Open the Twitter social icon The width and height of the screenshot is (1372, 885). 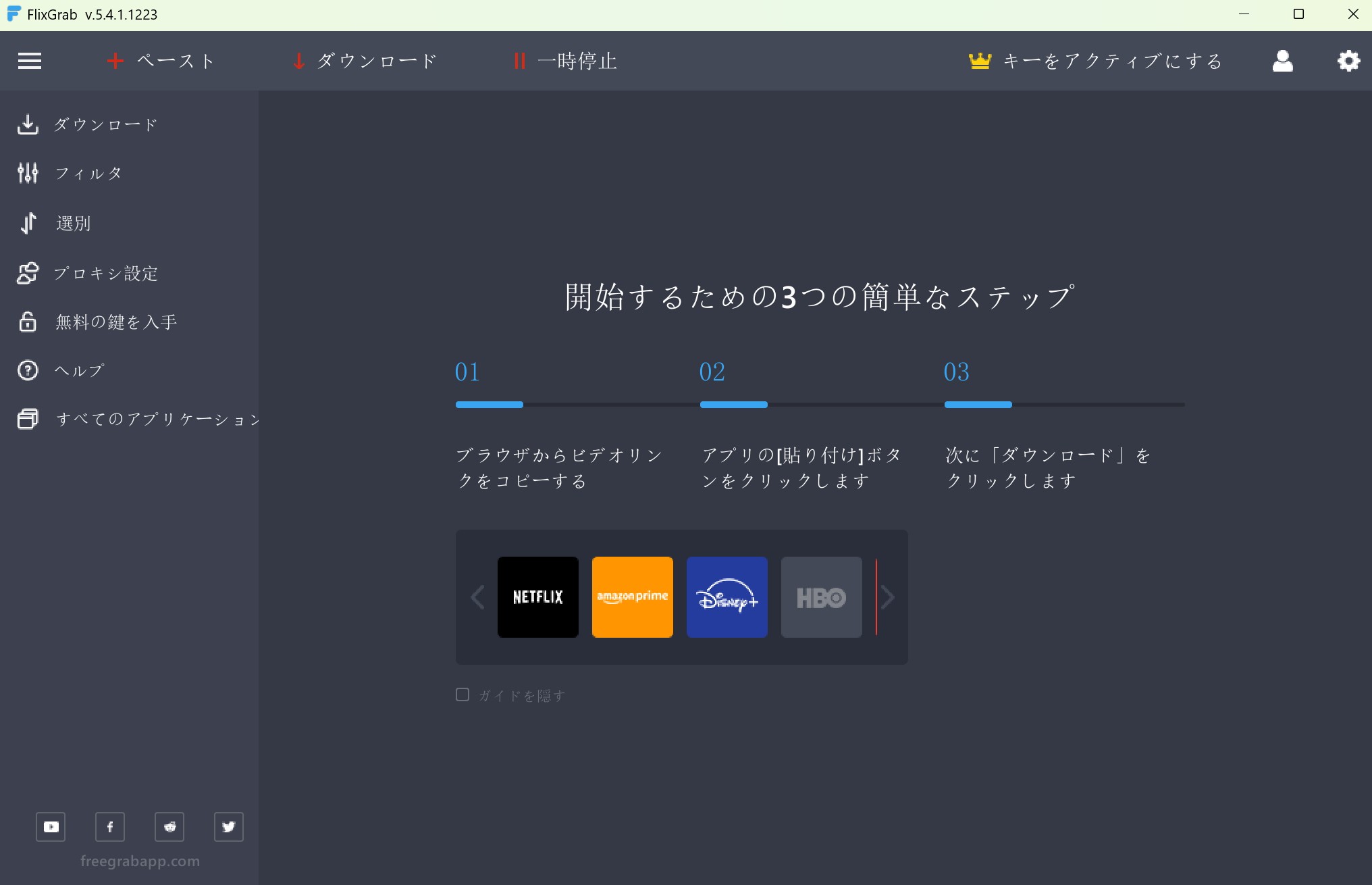[x=229, y=827]
